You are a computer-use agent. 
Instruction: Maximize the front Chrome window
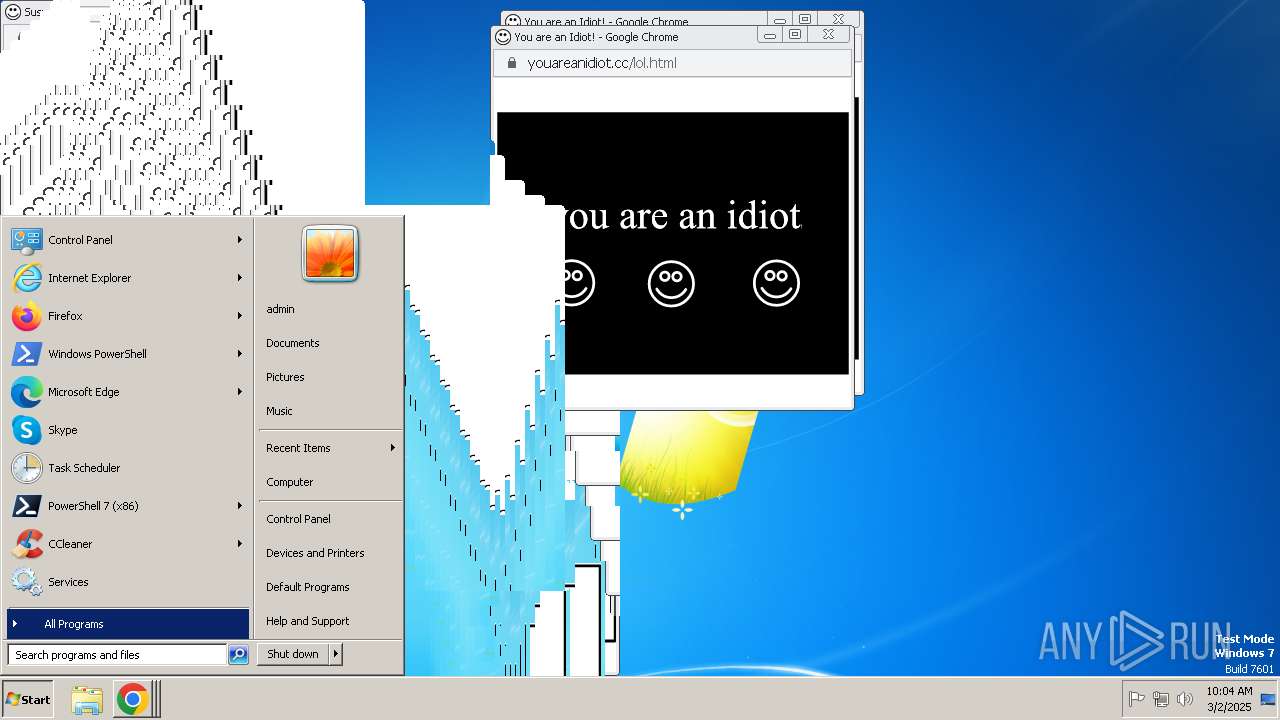(795, 35)
